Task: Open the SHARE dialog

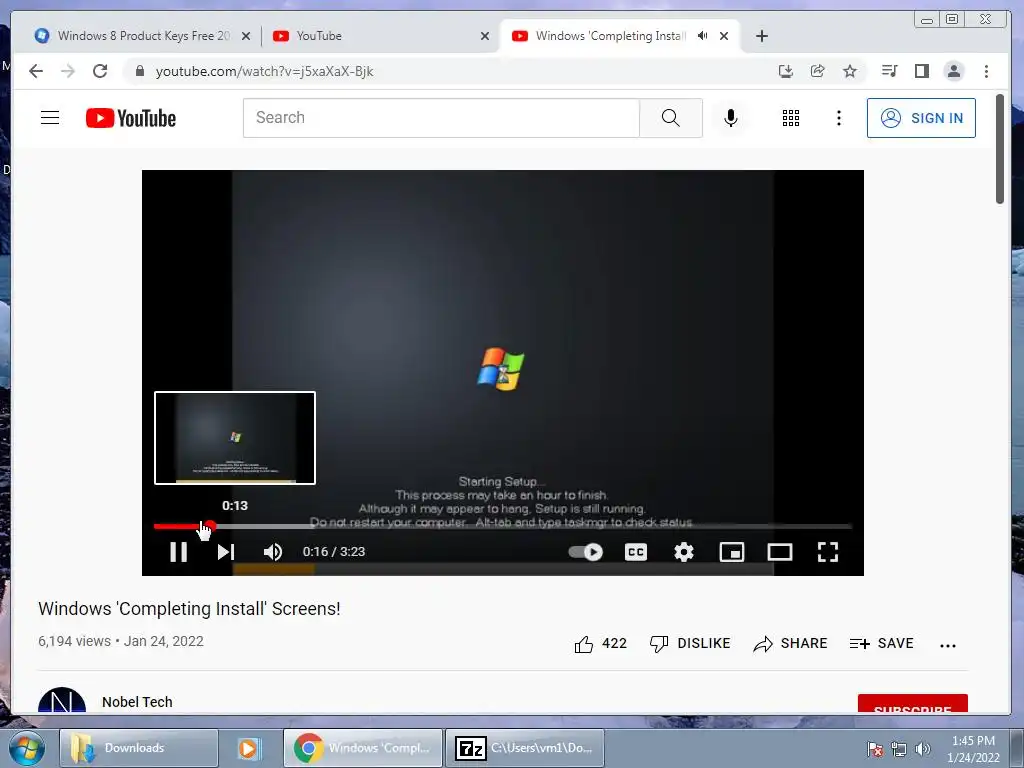Action: click(790, 644)
